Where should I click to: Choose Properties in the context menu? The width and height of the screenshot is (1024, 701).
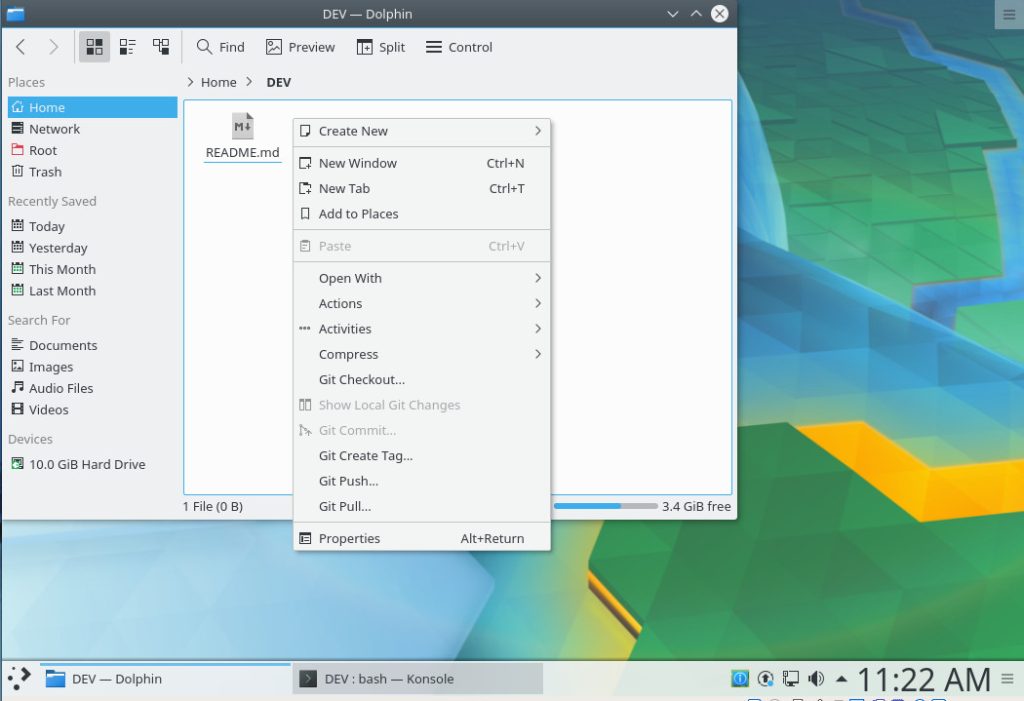(x=349, y=538)
